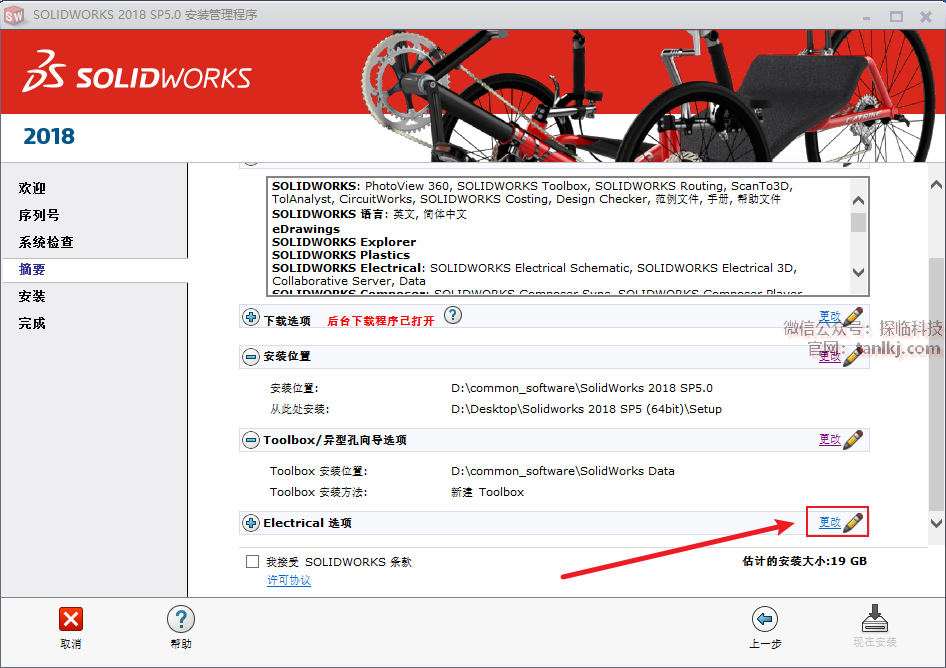Go to 欢迎 step in sidebar
The width and height of the screenshot is (946, 668).
pyautogui.click(x=32, y=188)
